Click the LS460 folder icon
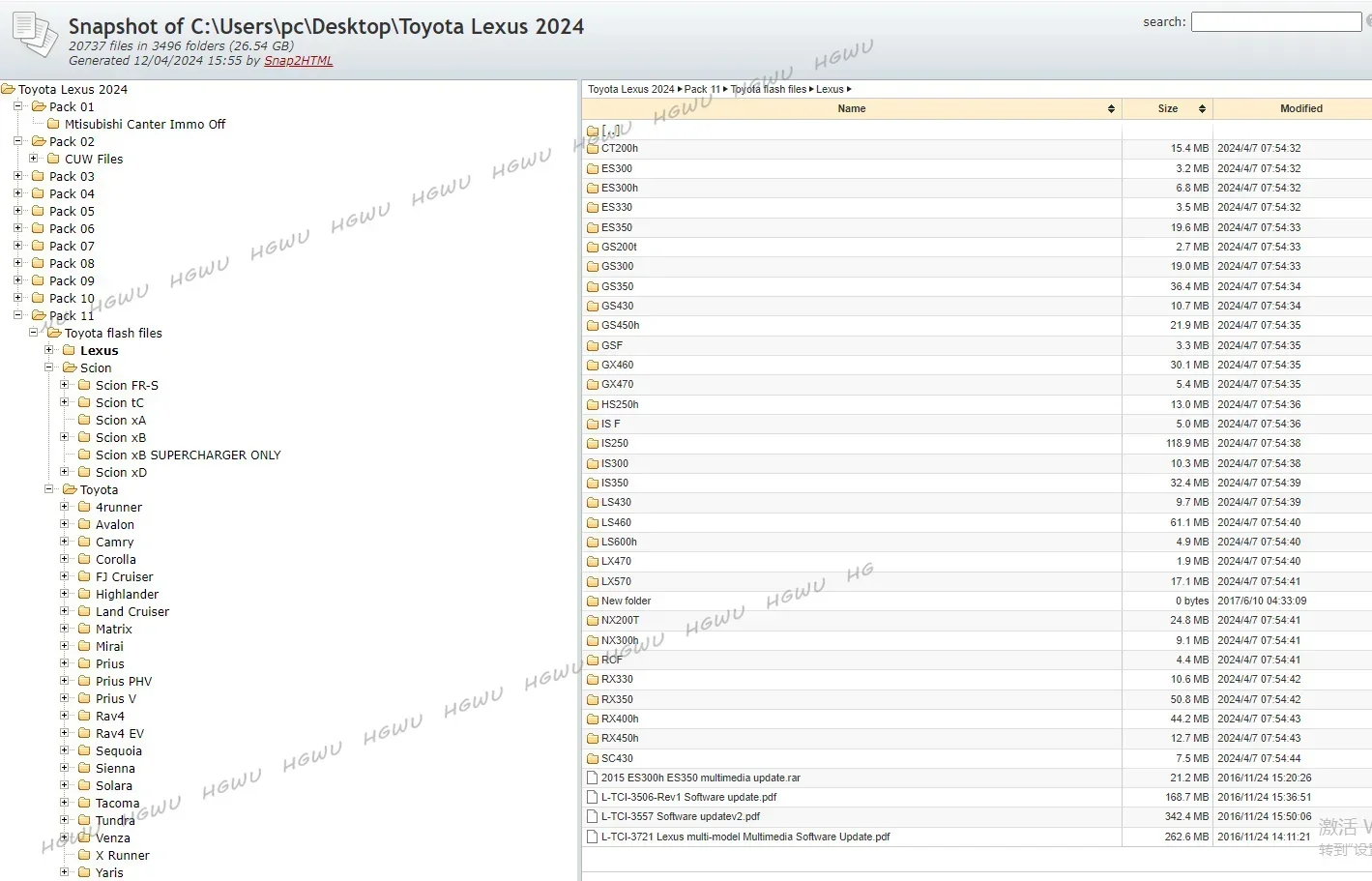 (x=593, y=522)
